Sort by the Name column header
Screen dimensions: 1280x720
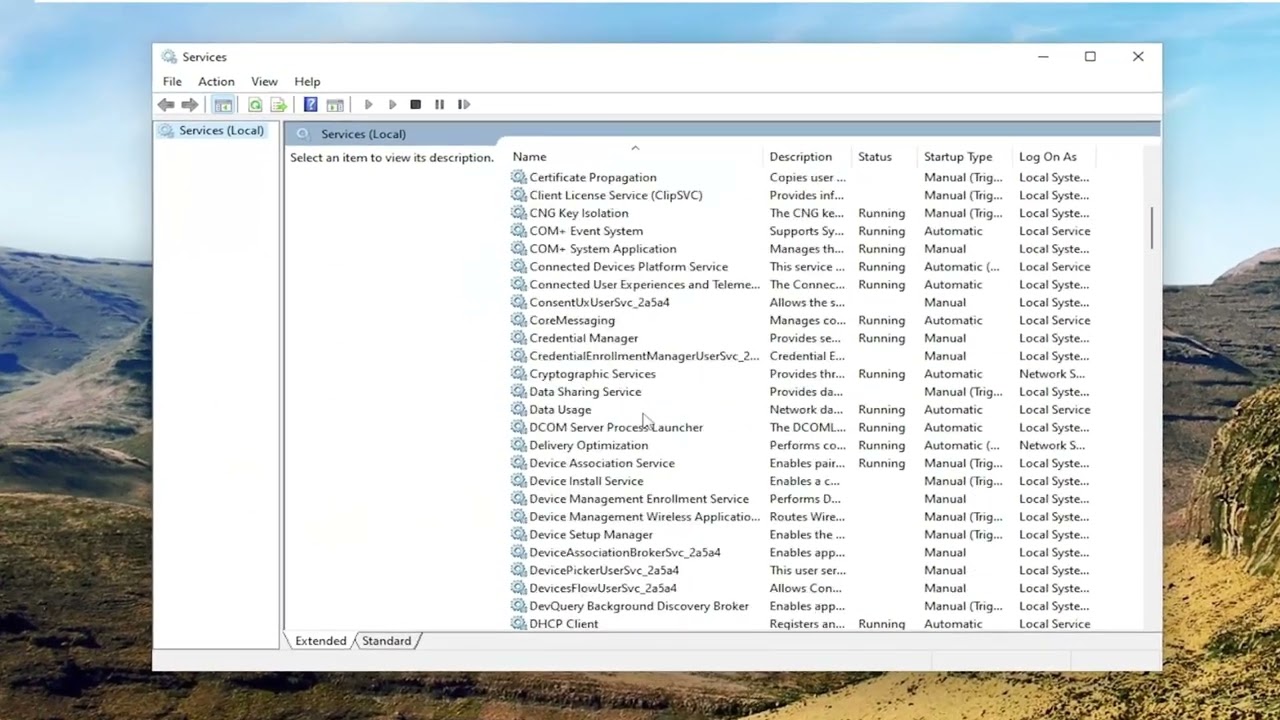635,157
